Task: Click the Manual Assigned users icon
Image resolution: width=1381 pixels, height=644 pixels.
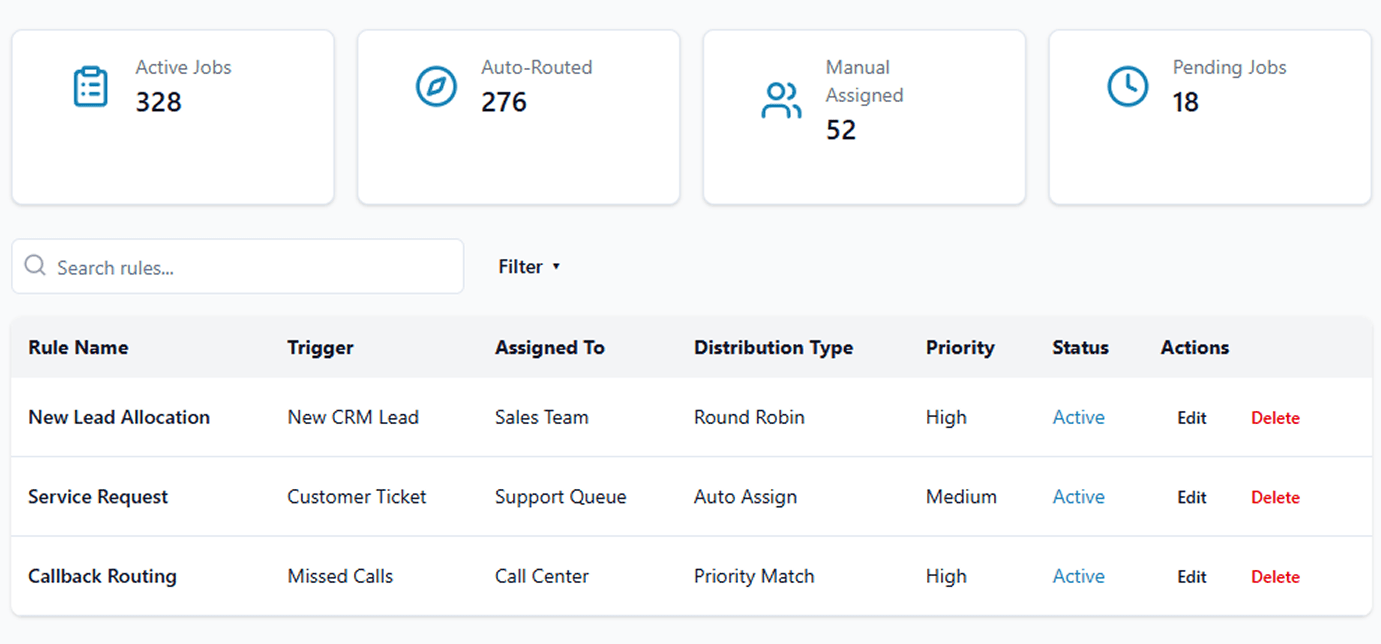Action: (781, 100)
